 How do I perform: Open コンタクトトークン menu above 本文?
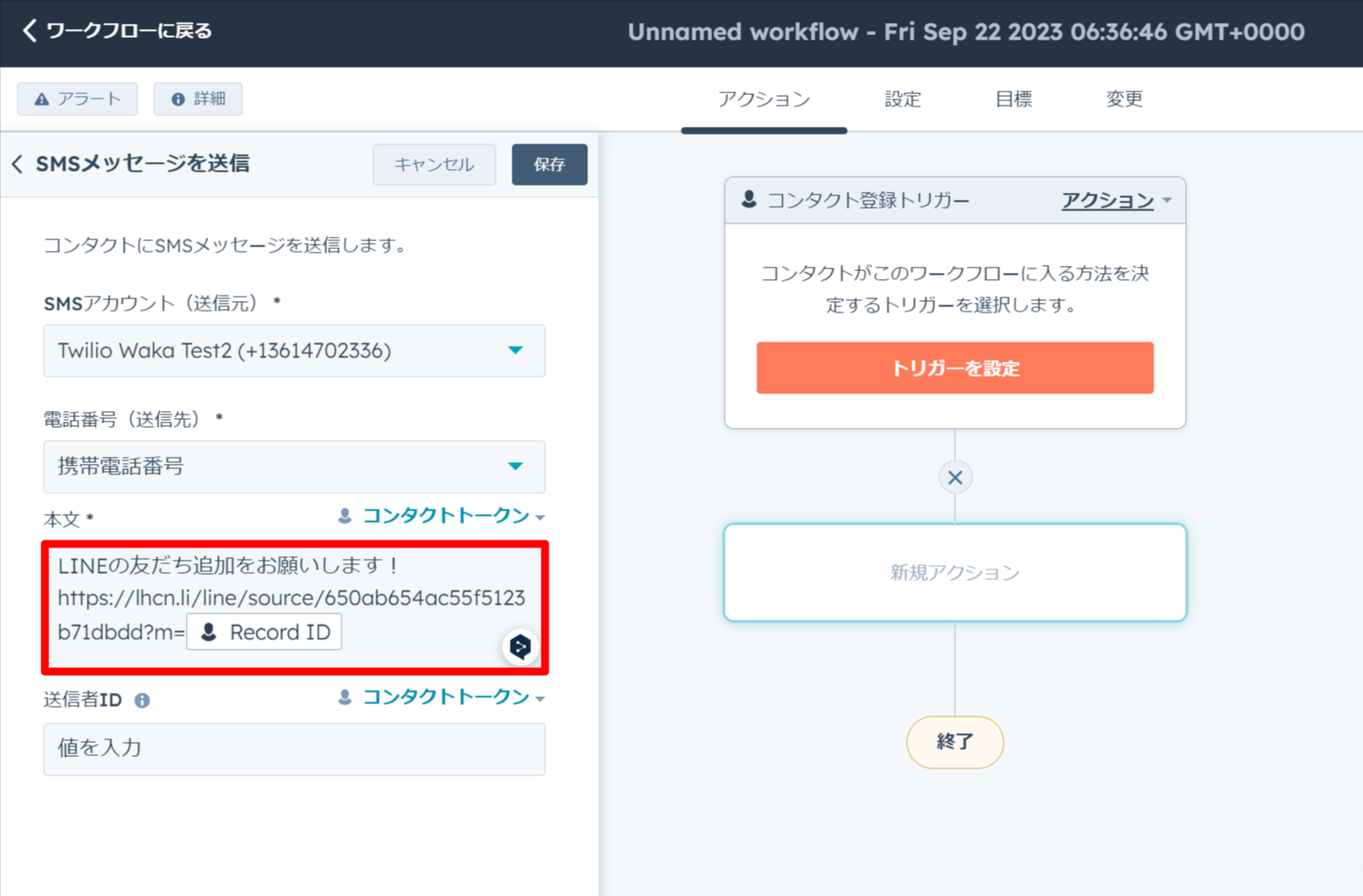click(x=442, y=516)
